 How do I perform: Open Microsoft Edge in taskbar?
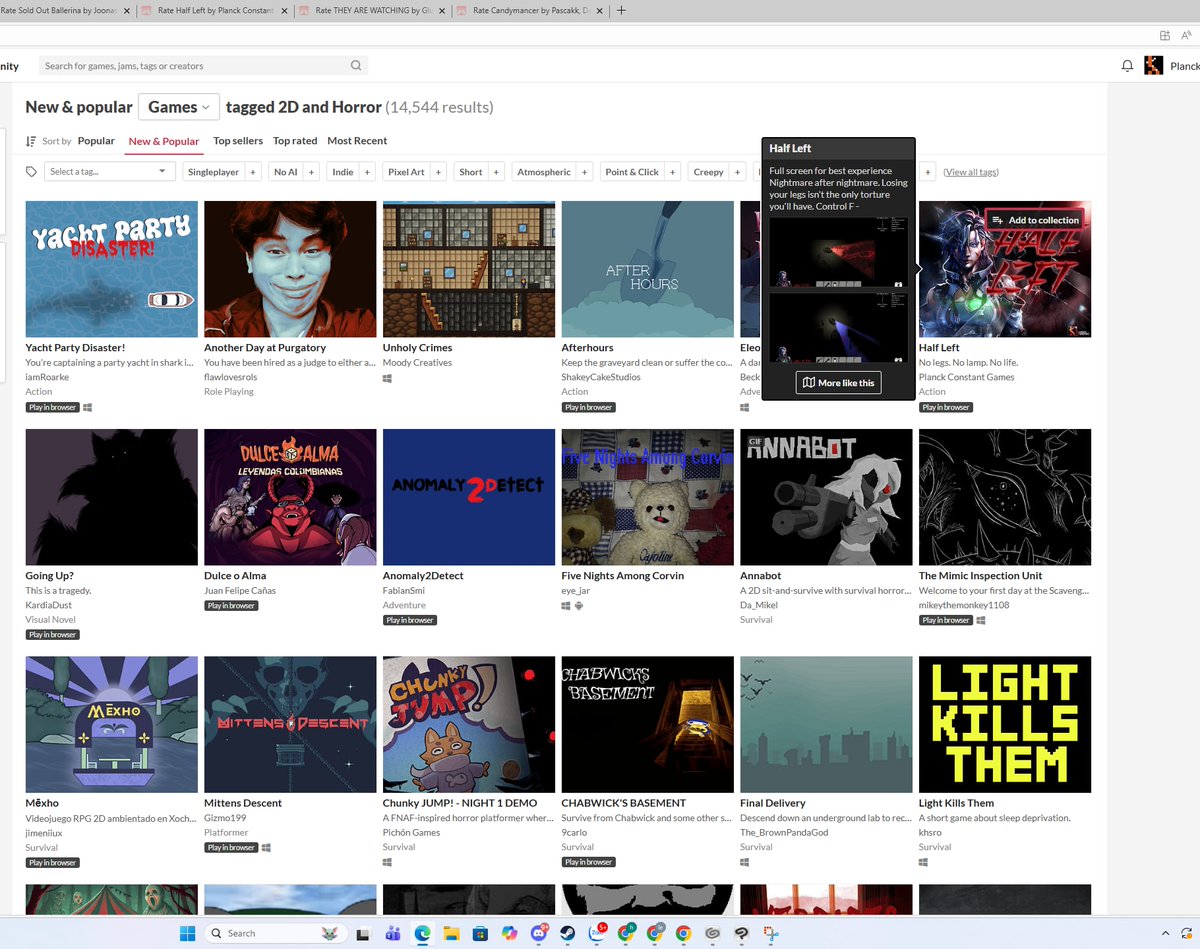pyautogui.click(x=422, y=933)
